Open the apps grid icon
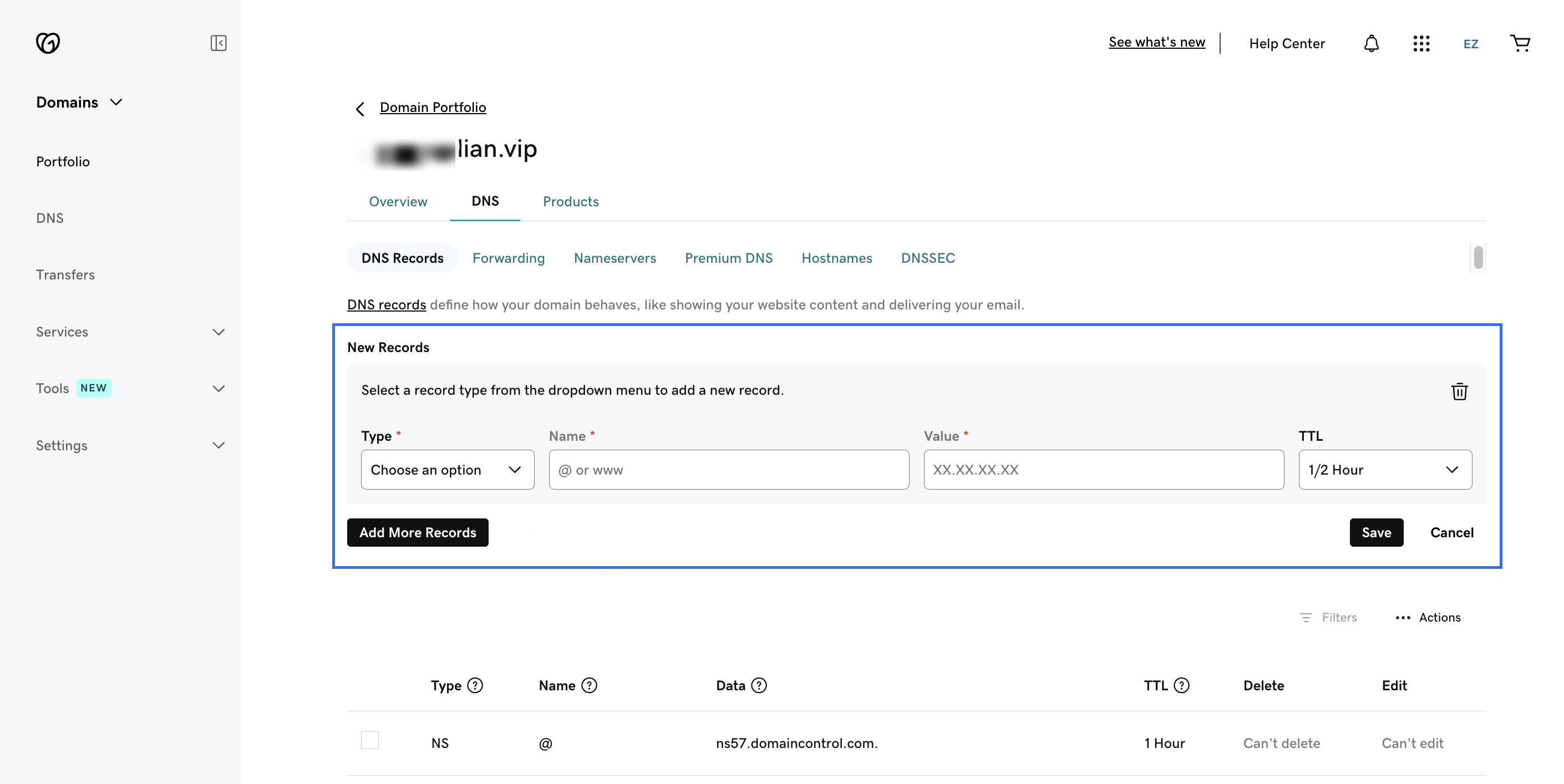This screenshot has width=1564, height=784. [x=1421, y=44]
